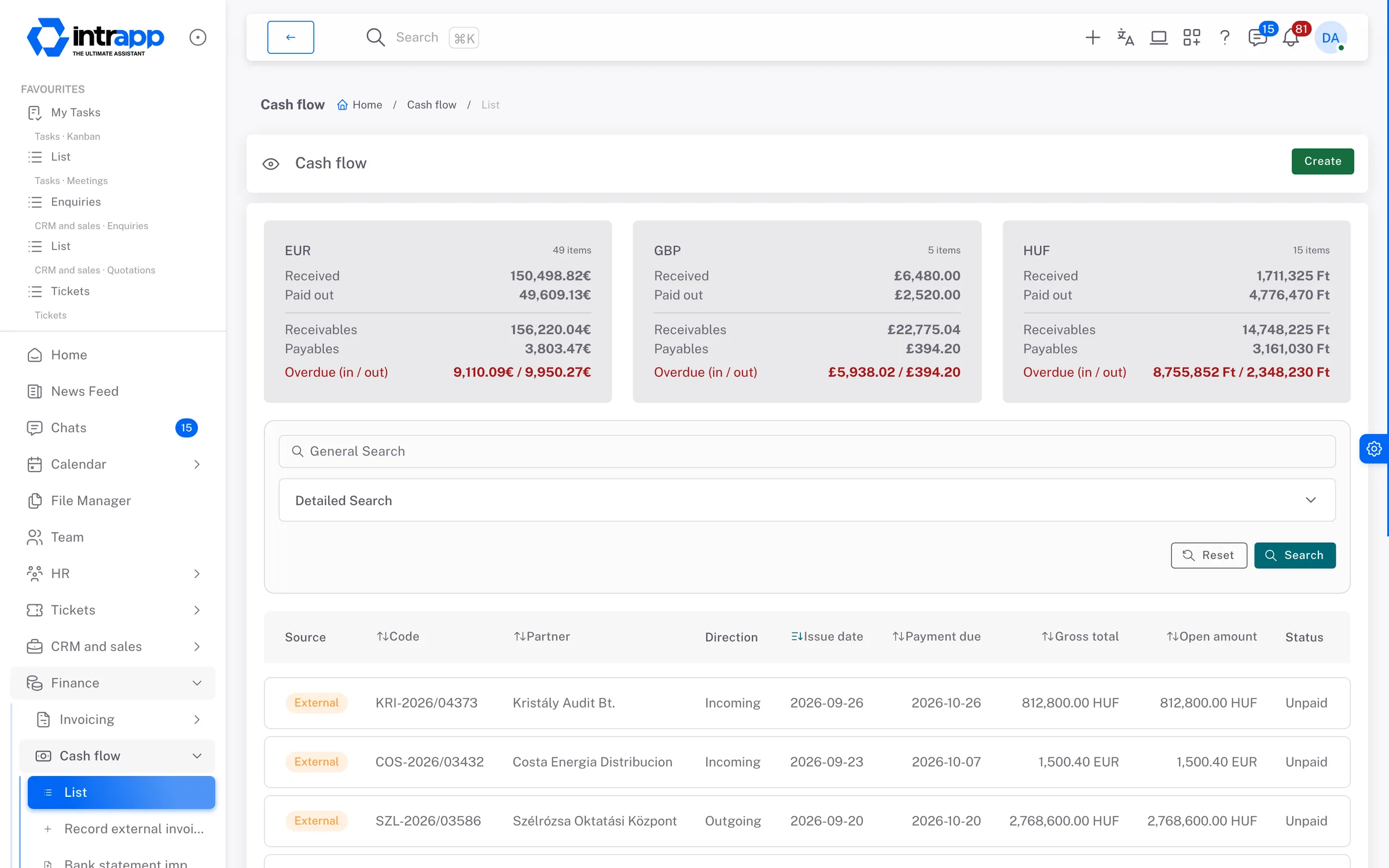Open the DA user avatar menu
Image resolution: width=1389 pixels, height=868 pixels.
tap(1331, 38)
